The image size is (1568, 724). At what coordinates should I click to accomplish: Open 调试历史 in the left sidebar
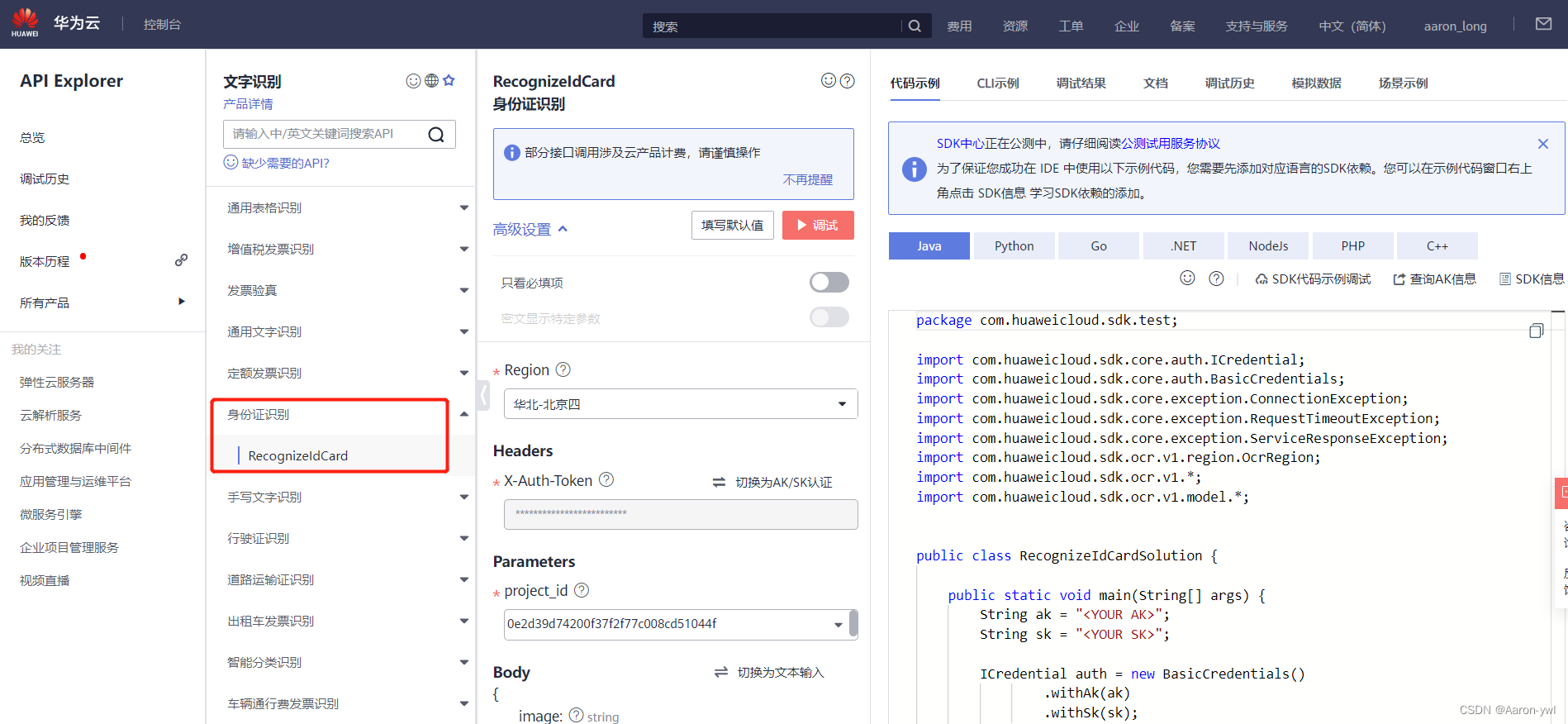pyautogui.click(x=45, y=179)
